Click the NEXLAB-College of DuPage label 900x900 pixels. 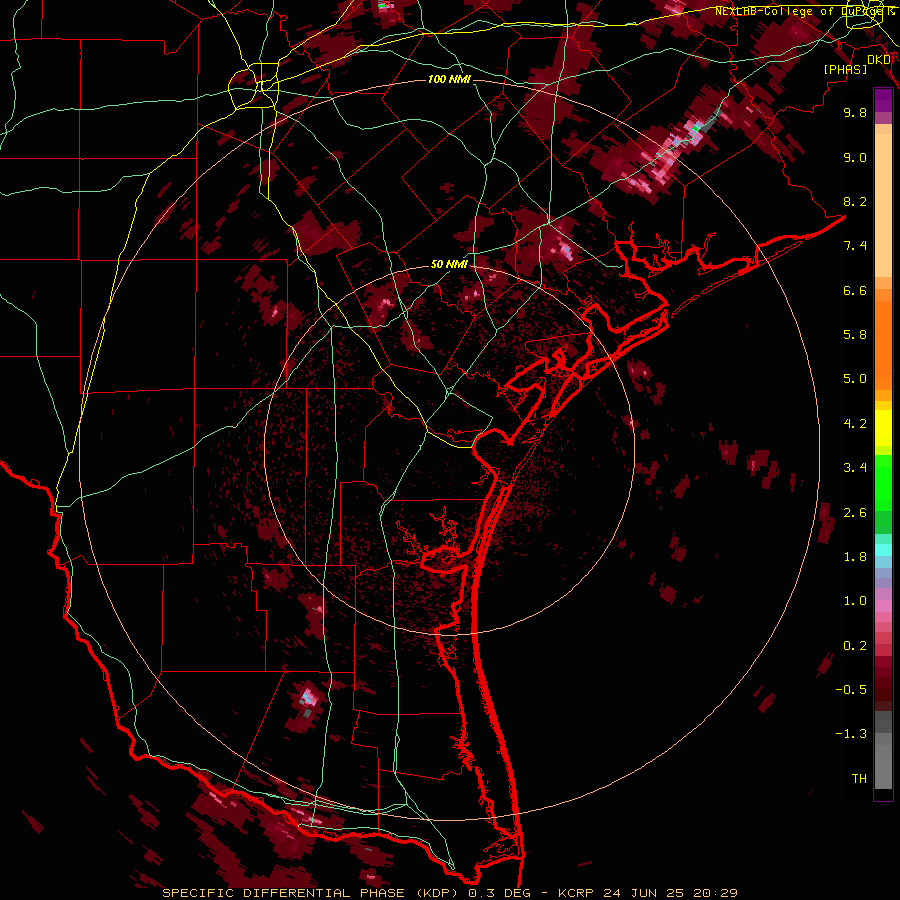[800, 11]
